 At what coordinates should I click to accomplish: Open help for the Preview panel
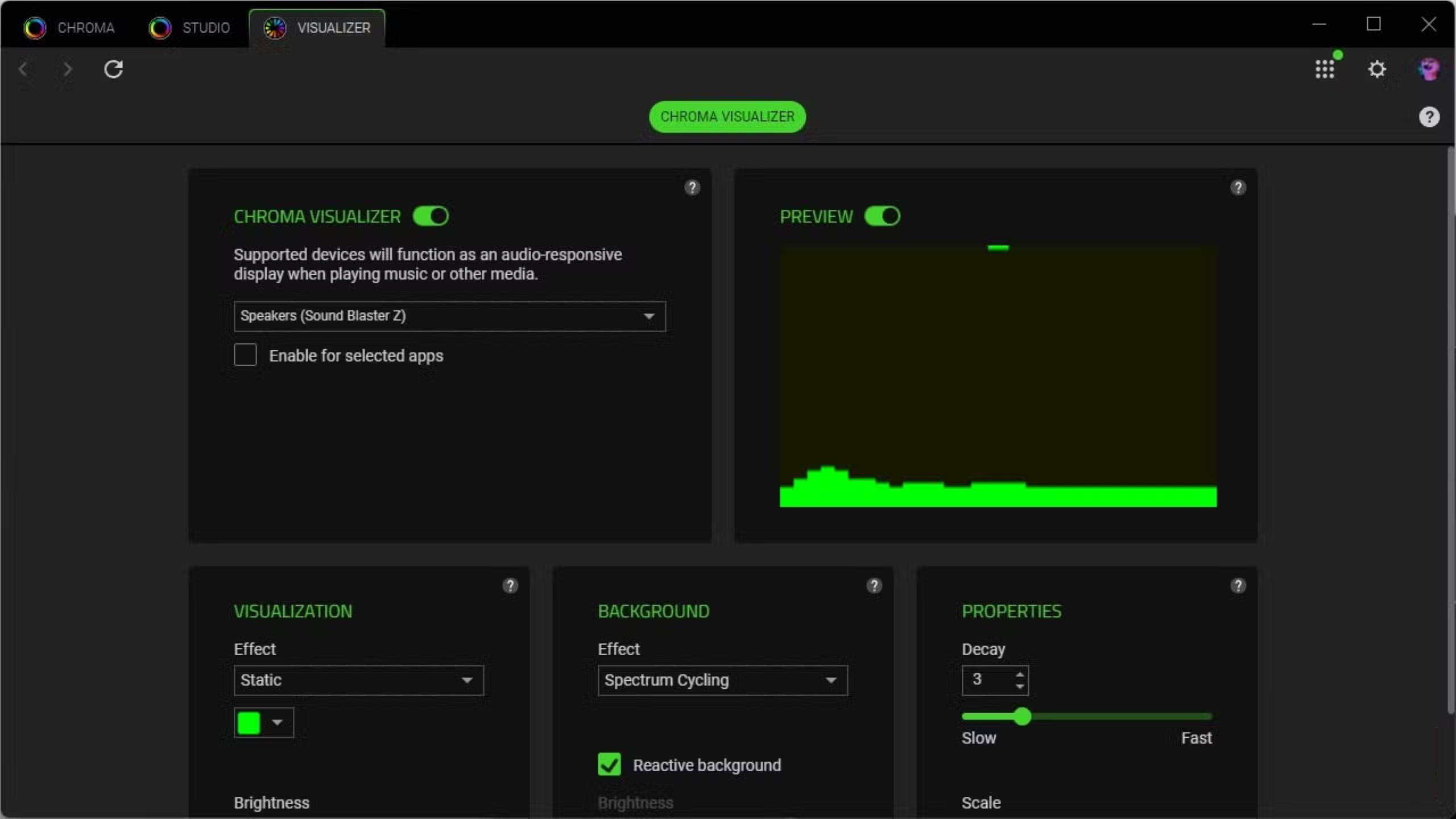[x=1238, y=188]
